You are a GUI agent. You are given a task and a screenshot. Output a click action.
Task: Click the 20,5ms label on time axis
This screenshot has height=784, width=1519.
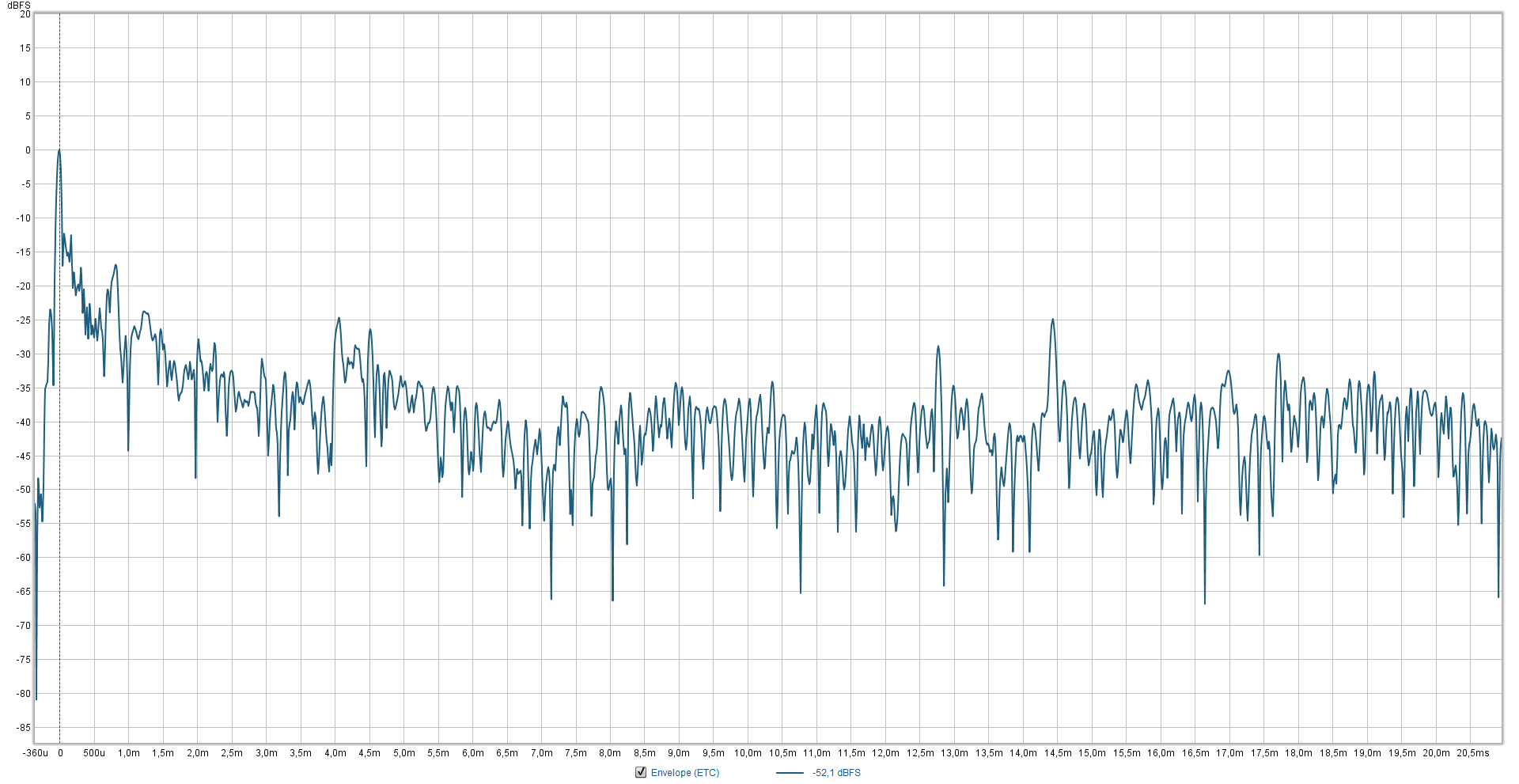point(1472,753)
